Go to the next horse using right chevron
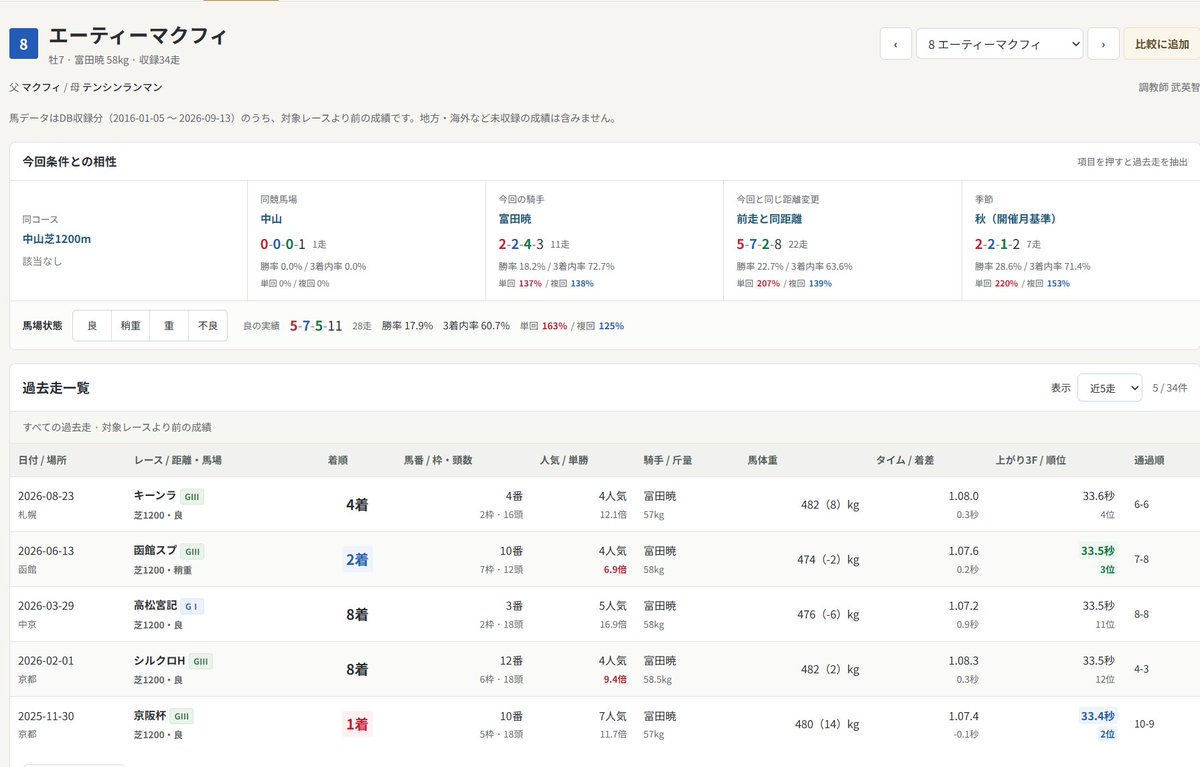Viewport: 1200px width, 767px height. [x=1103, y=44]
